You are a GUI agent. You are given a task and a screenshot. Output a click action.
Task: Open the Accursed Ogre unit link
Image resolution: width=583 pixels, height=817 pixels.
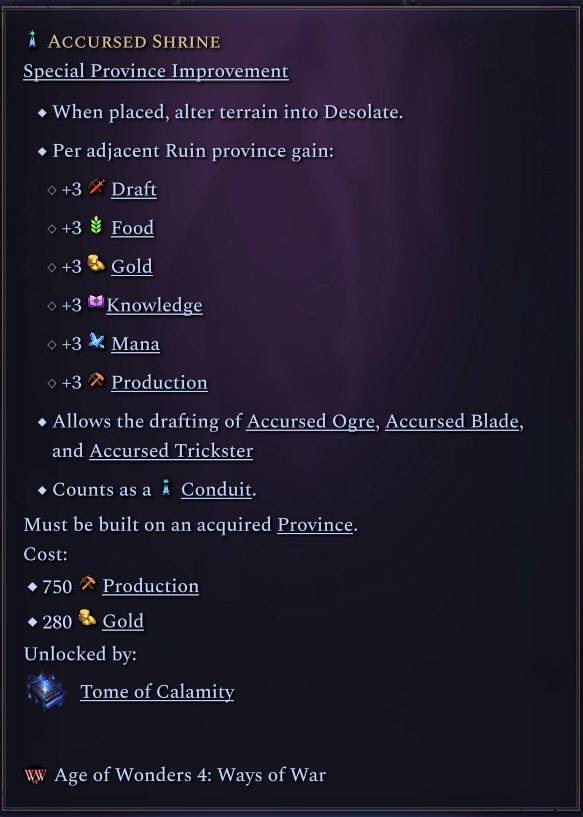[x=311, y=422]
